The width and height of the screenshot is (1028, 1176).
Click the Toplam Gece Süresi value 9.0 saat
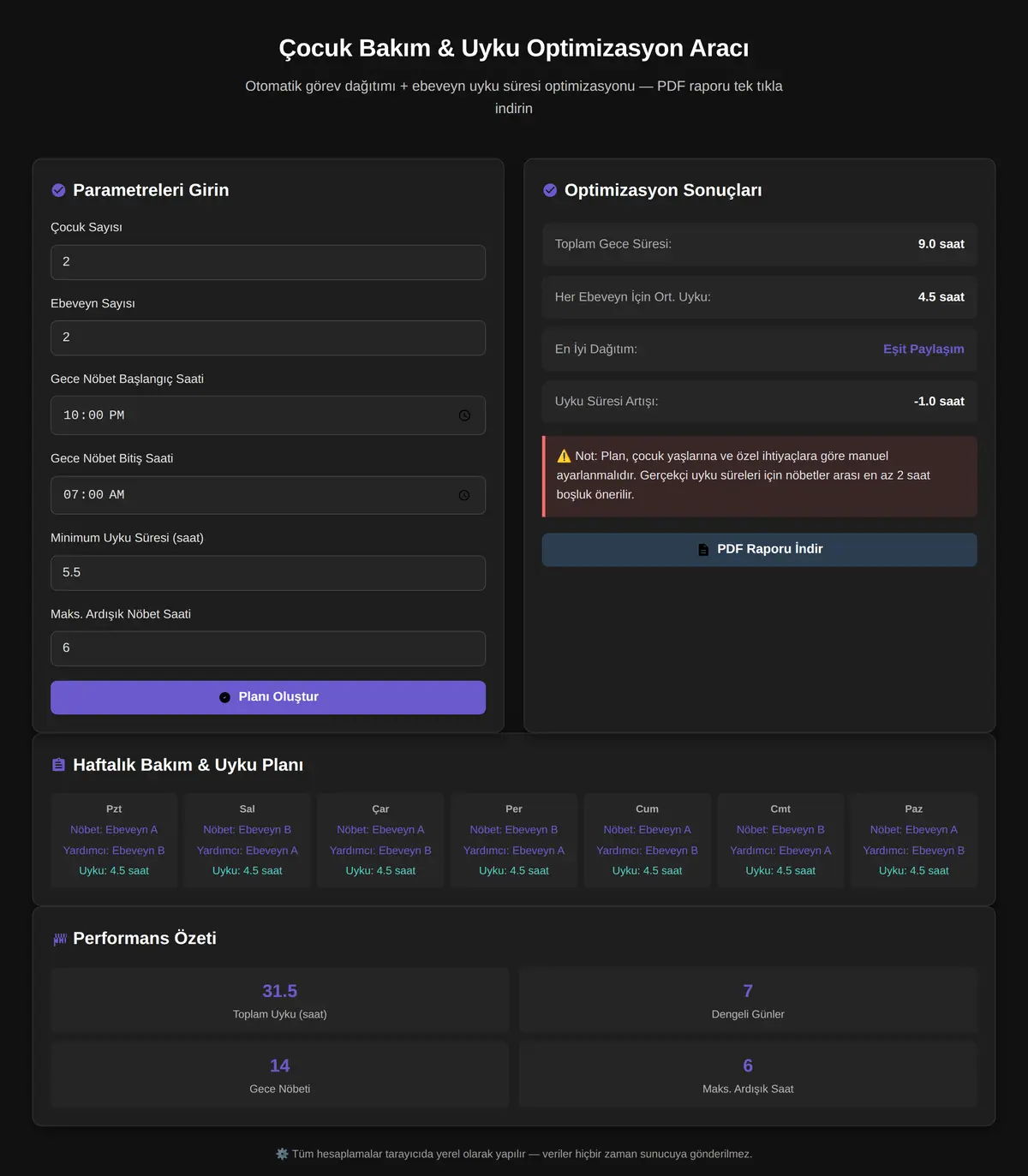(x=941, y=244)
